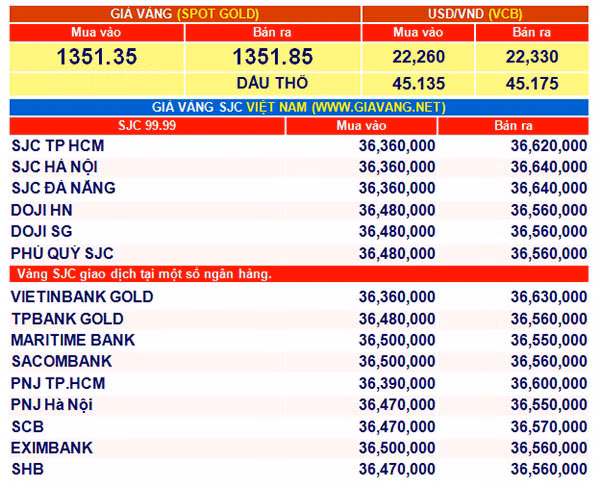This screenshot has width=600, height=488.
Task: Click DOJI SG sell price 36,560,000
Action: (x=549, y=231)
